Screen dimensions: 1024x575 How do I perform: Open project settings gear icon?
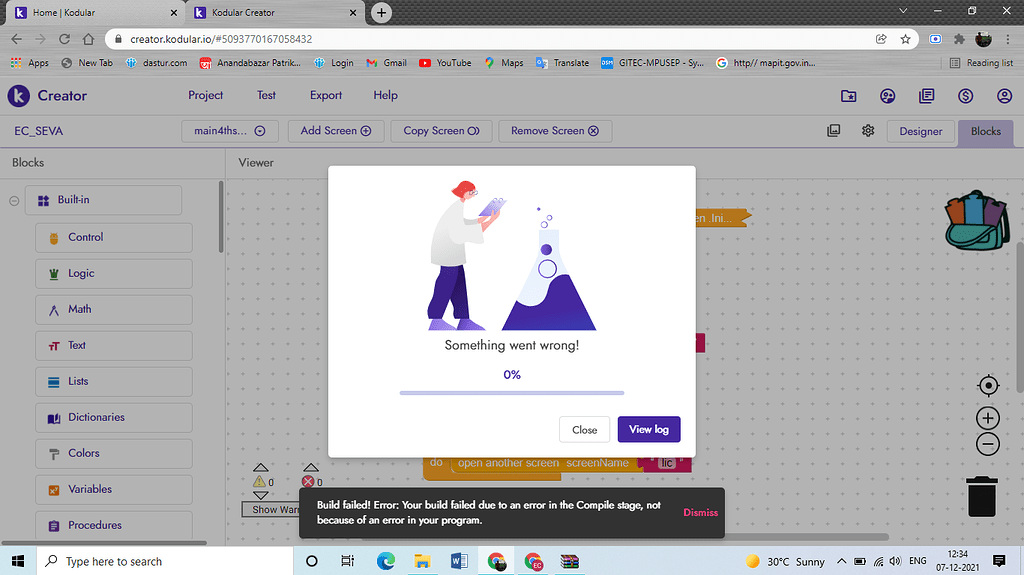[868, 131]
